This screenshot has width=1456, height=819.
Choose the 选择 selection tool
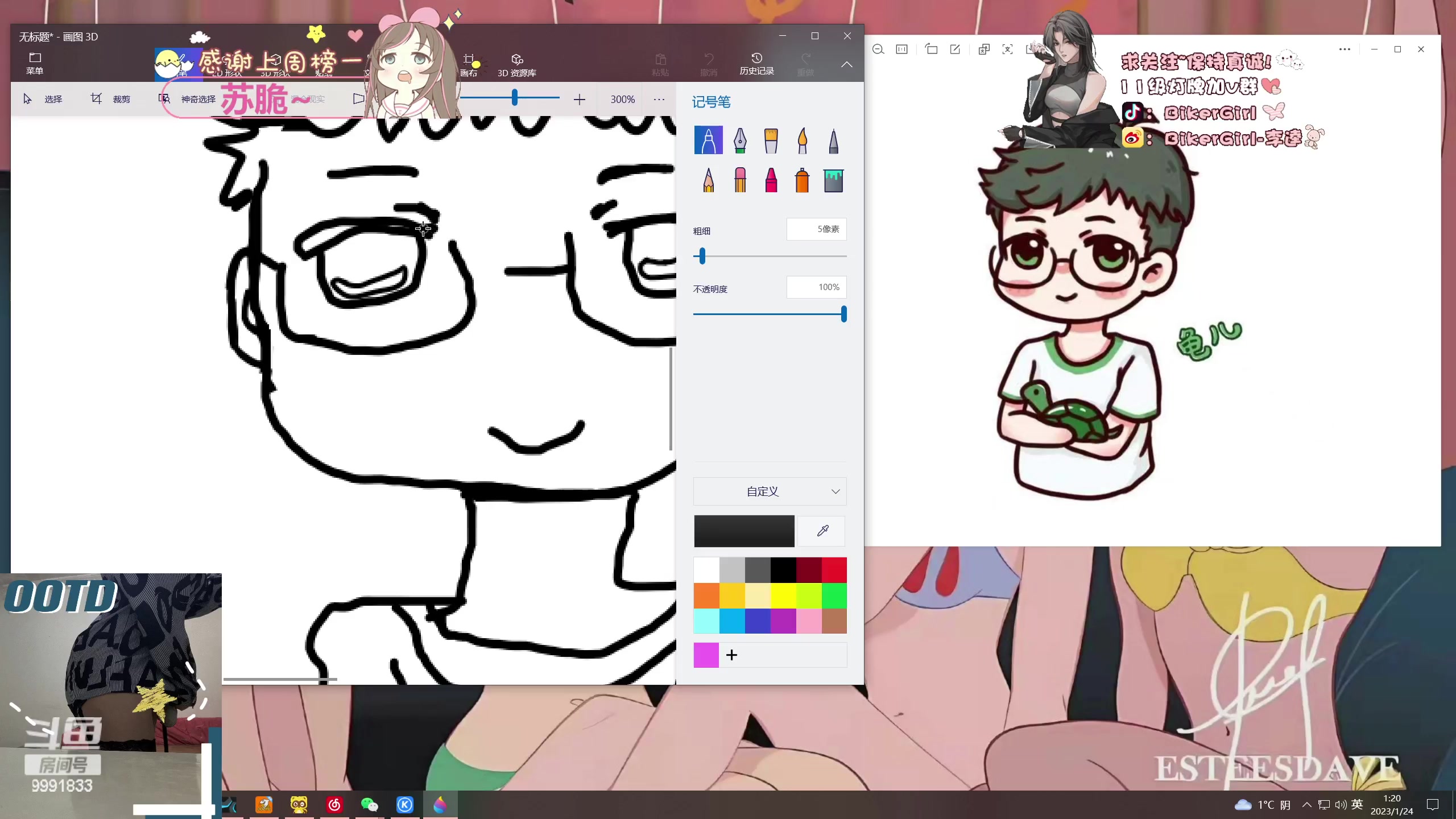[x=43, y=99]
